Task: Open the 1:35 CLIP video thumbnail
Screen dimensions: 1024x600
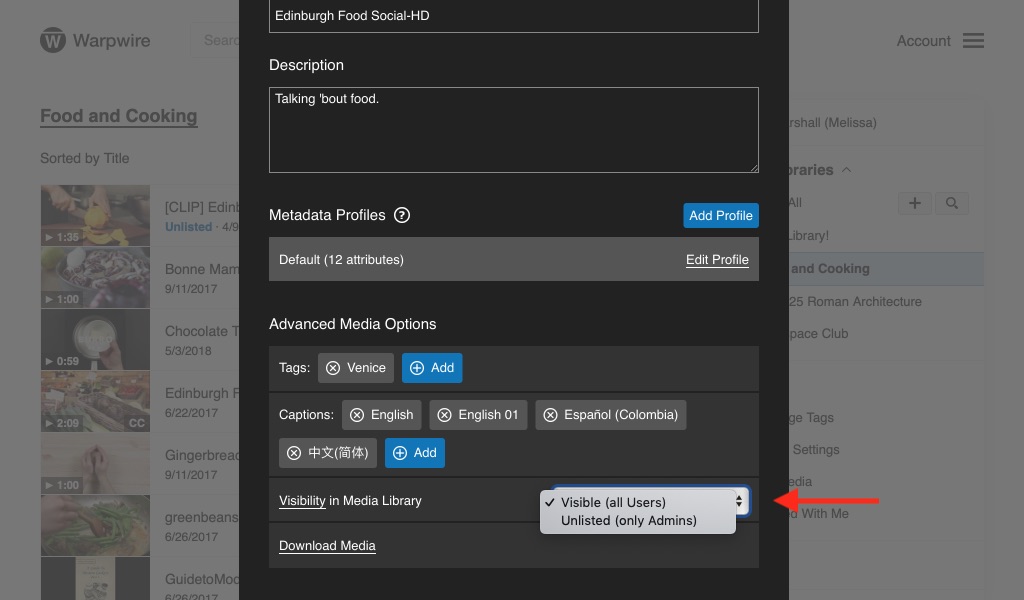Action: point(95,215)
